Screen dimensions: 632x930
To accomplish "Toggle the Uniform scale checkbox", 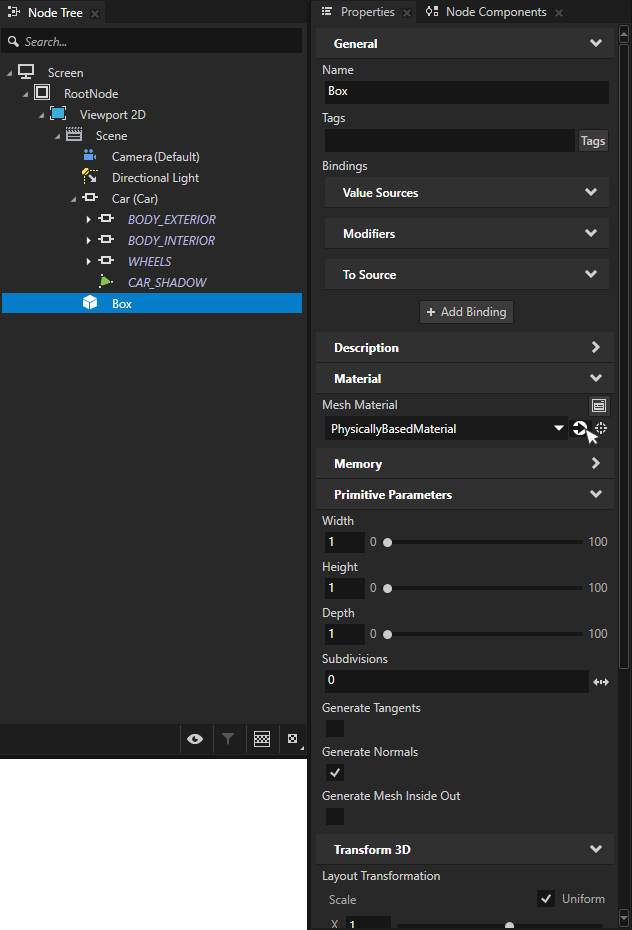I will [x=546, y=899].
